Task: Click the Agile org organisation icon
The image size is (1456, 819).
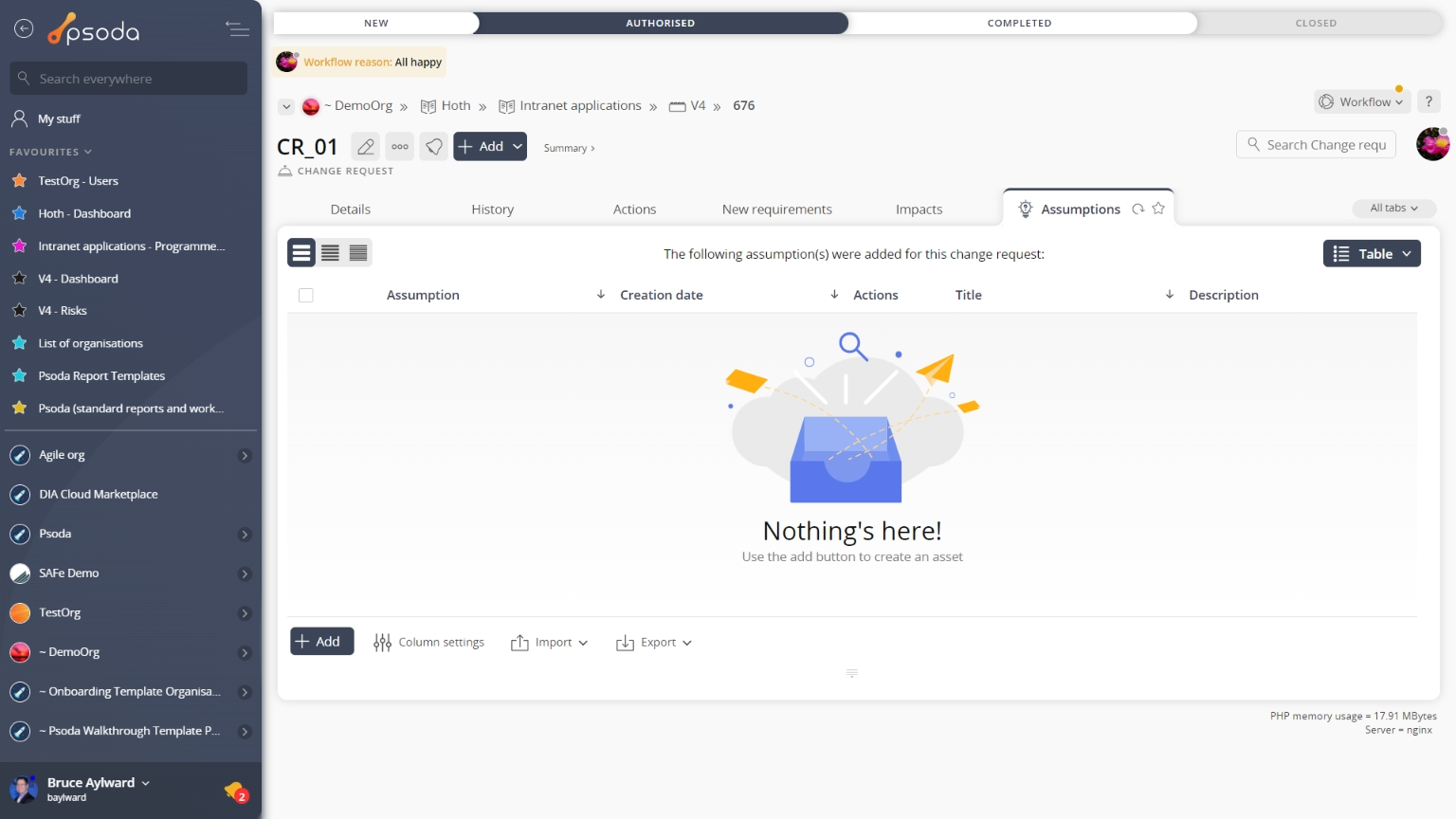Action: tap(20, 455)
